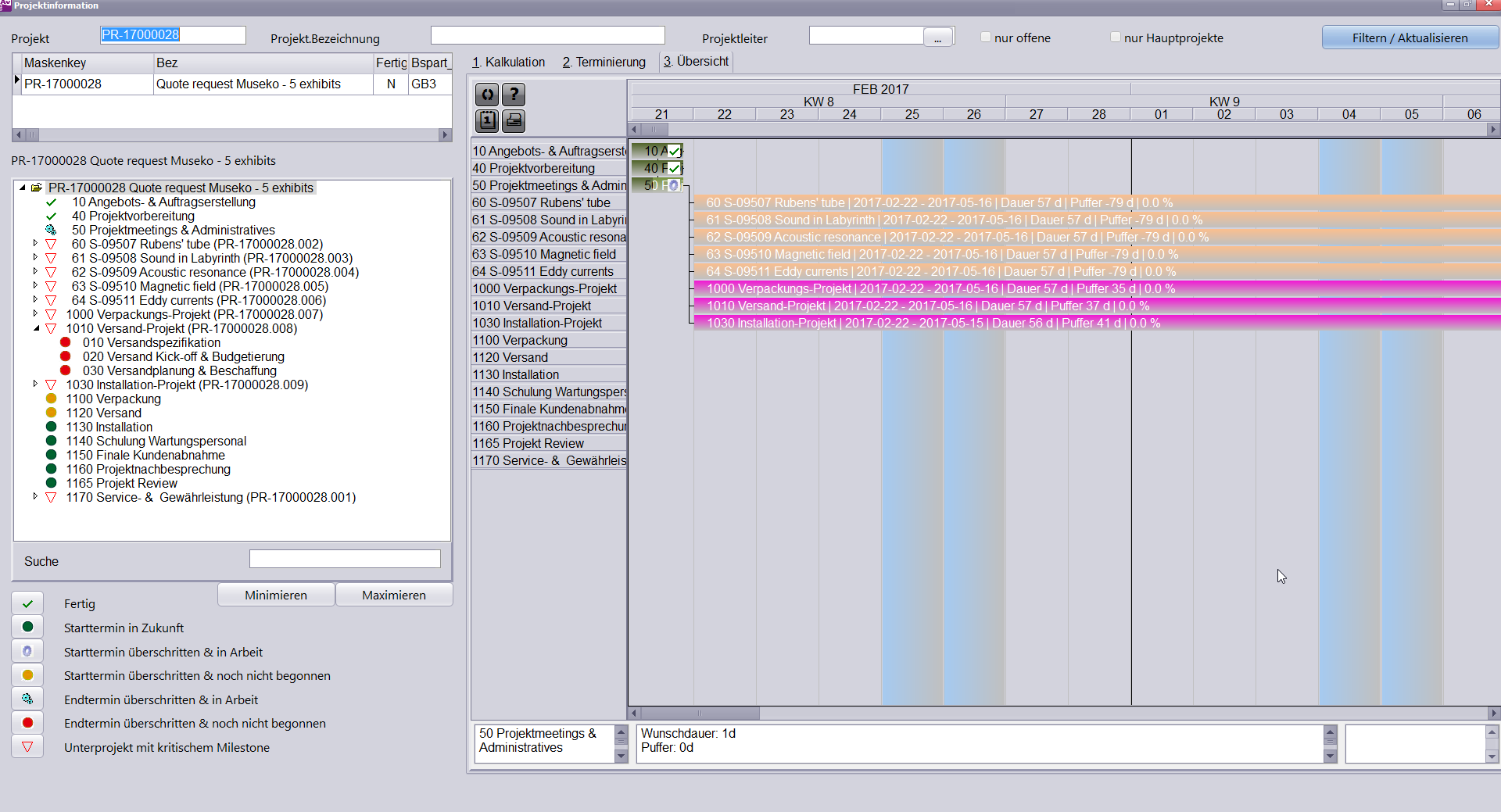Open help with the question mark icon
Image resolution: width=1501 pixels, height=812 pixels.
tap(514, 95)
